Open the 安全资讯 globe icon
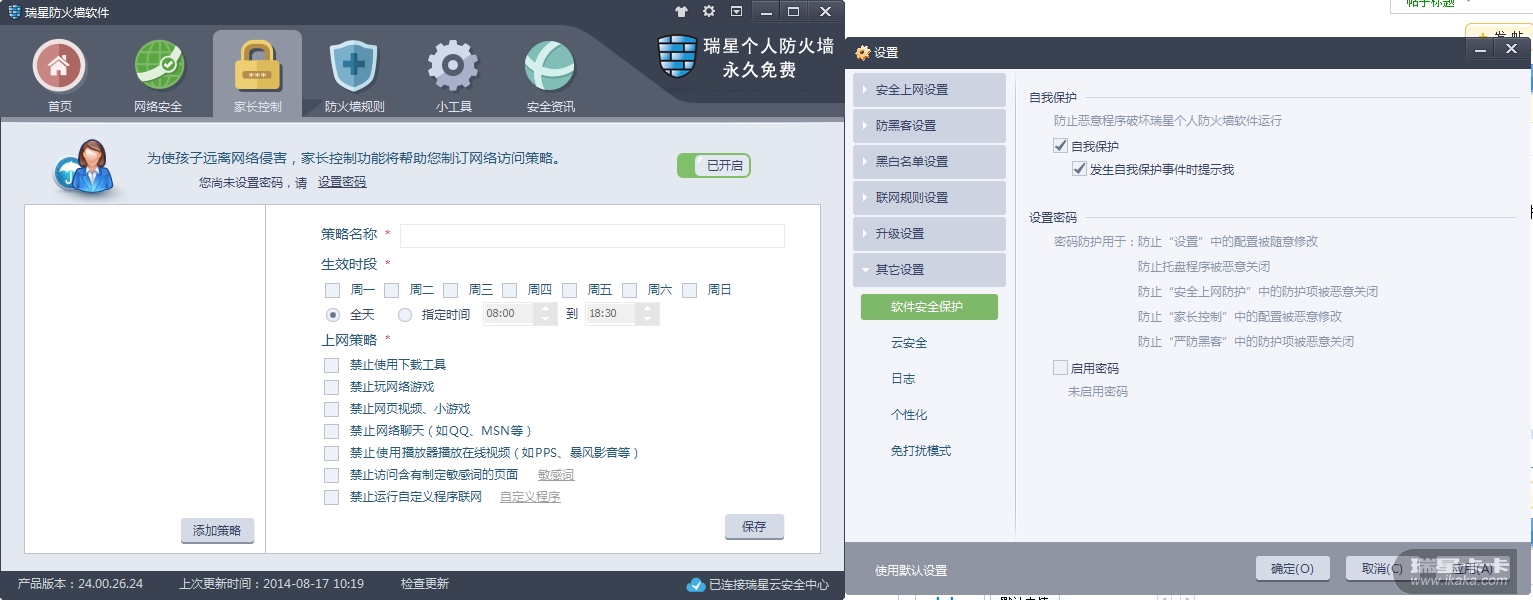Viewport: 1533px width, 600px height. [x=550, y=67]
